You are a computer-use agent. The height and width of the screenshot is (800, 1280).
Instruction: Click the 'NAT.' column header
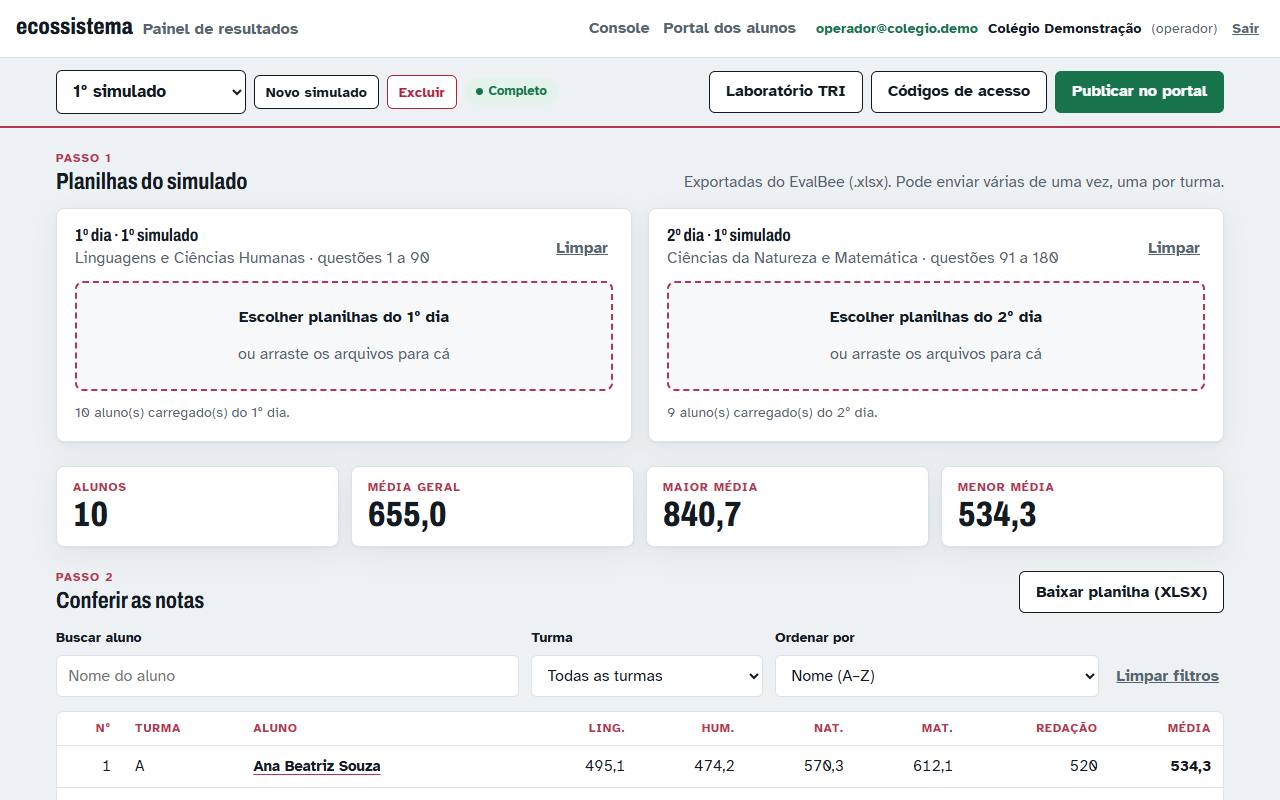829,728
